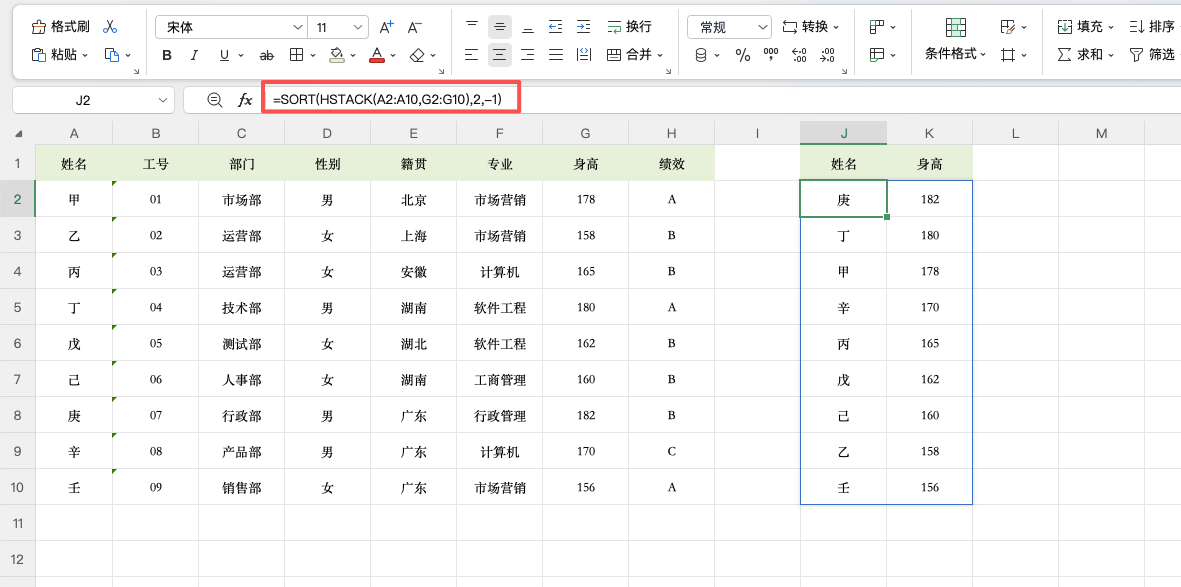Expand the Conditional Formatting (条件格式) dropdown arrow
The image size is (1181, 587).
984,56
